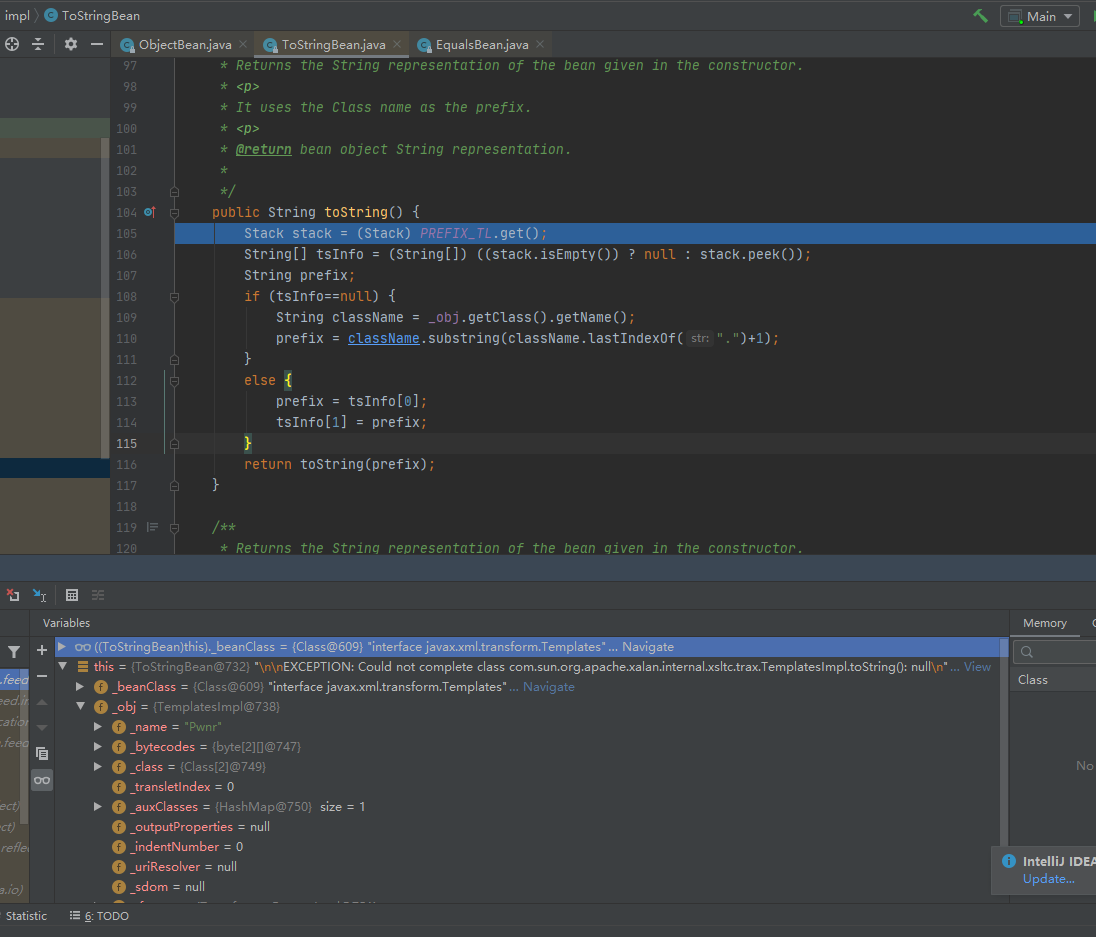Remove the watch with the minus icon
The width and height of the screenshot is (1096, 937).
coord(42,676)
